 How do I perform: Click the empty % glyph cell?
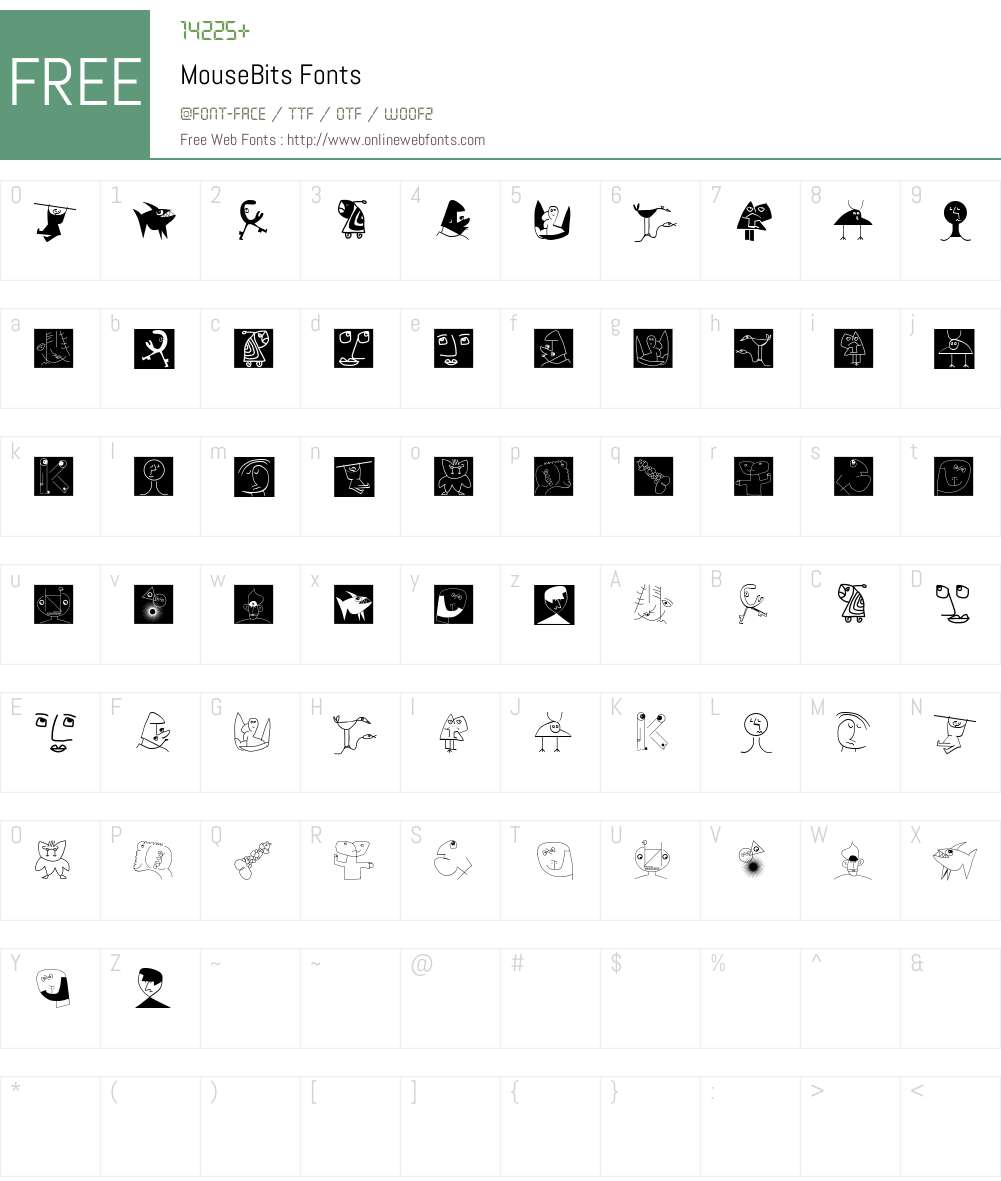click(750, 998)
